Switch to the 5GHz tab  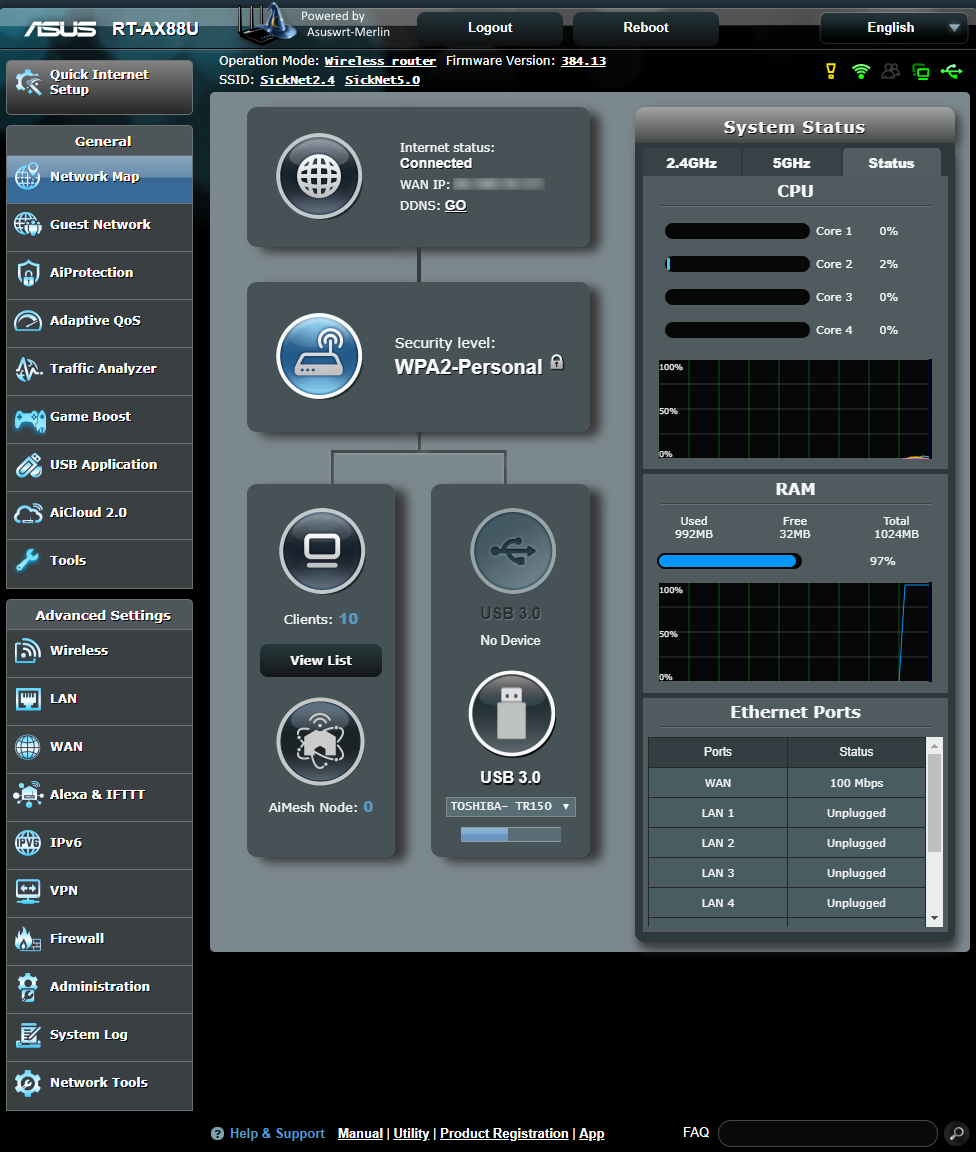click(x=792, y=162)
